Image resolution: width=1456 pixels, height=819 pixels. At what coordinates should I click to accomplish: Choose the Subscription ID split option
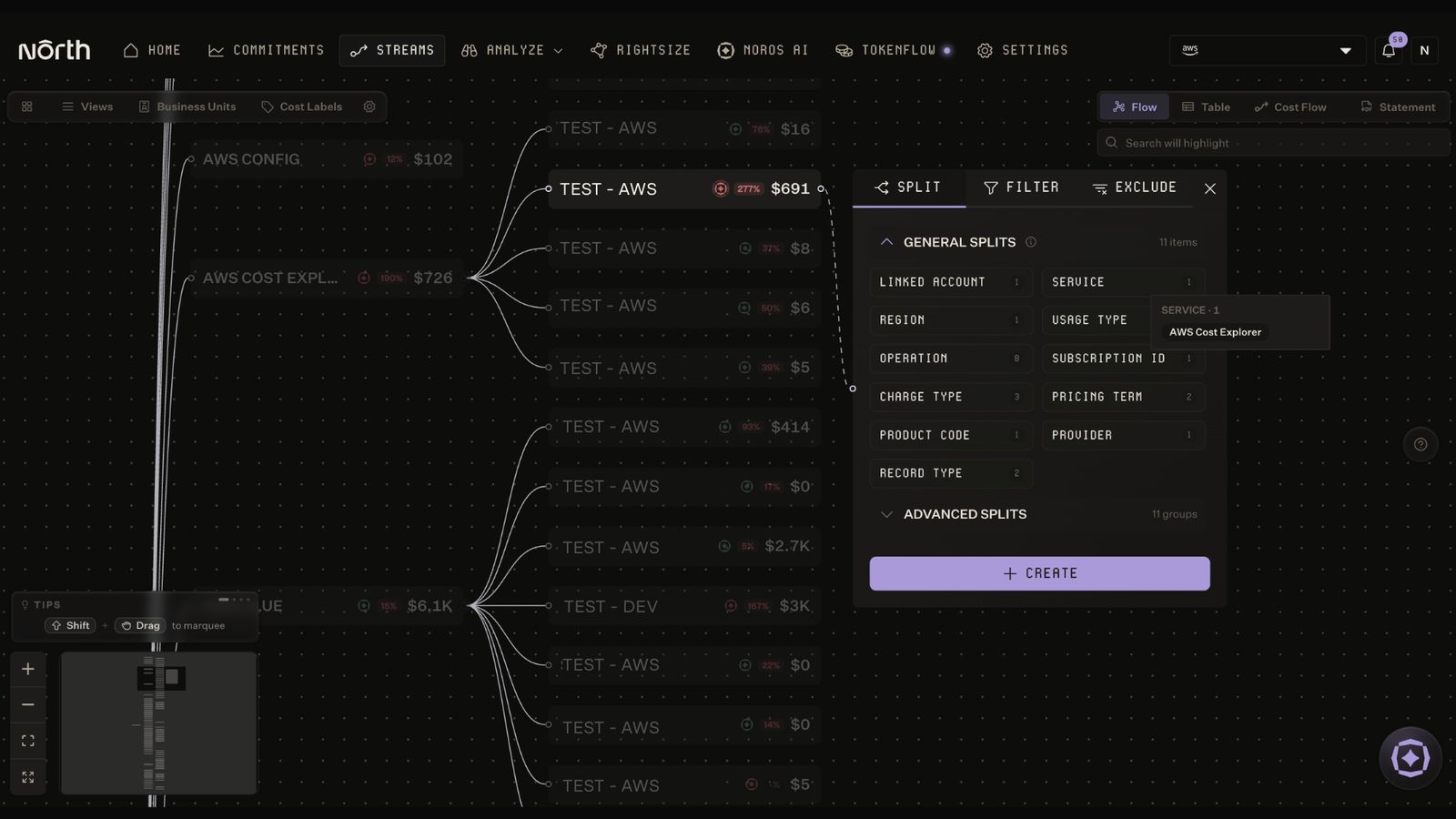[x=1123, y=359]
